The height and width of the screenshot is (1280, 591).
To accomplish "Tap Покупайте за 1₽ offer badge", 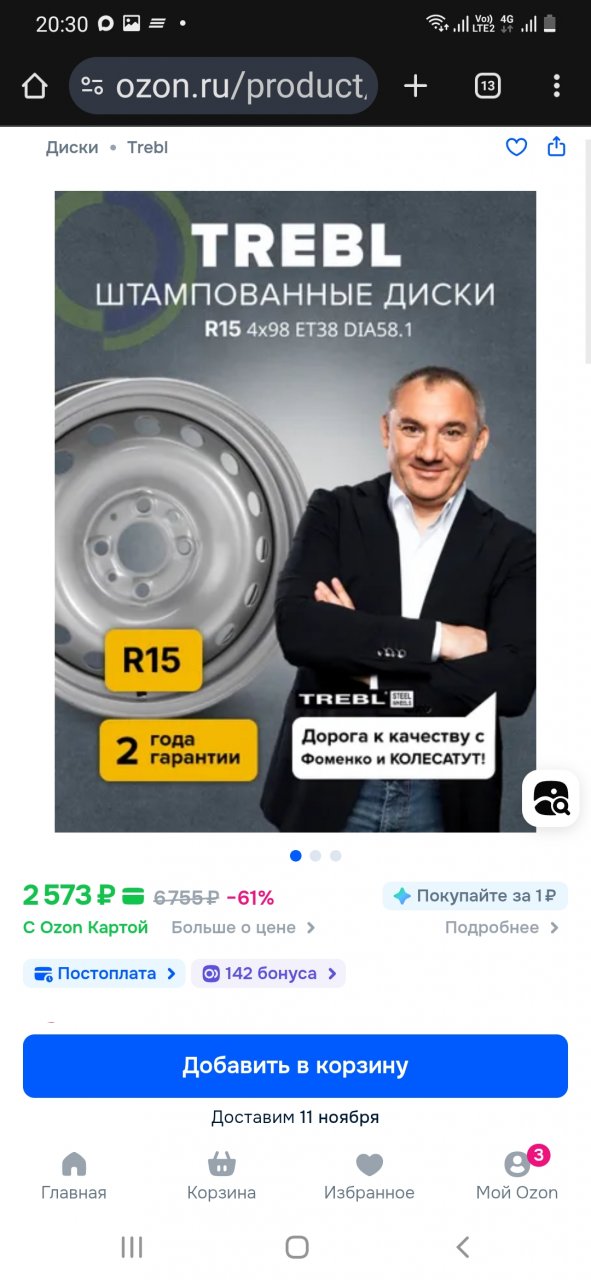I will 475,896.
